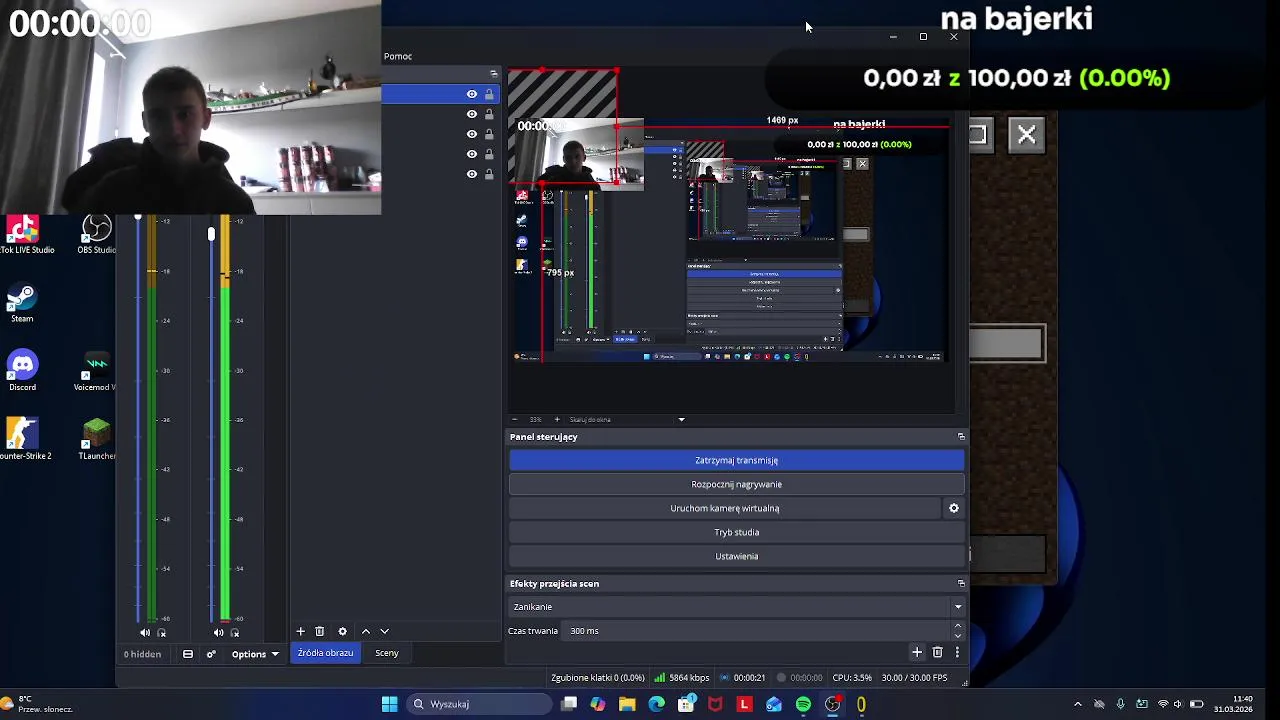Open transition properties three-dot menu
The width and height of the screenshot is (1280, 720).
click(957, 652)
